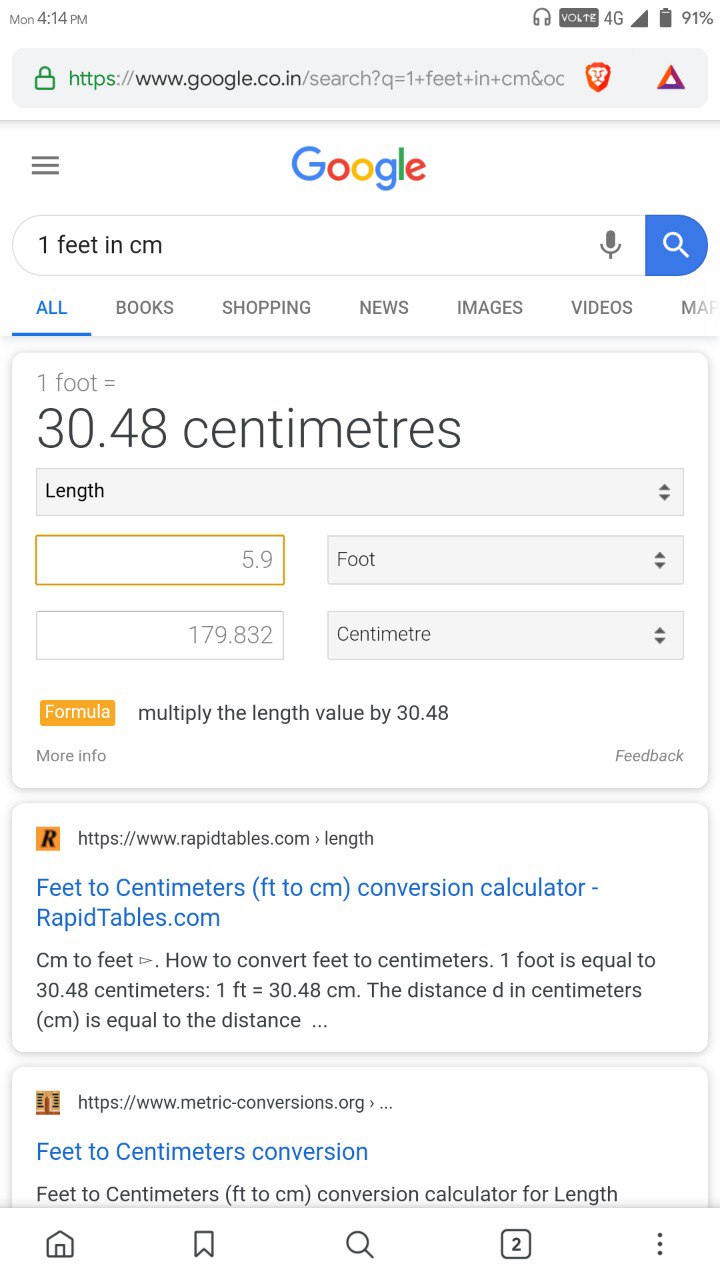Click the RapidTables result snippet text

pyautogui.click(x=346, y=990)
